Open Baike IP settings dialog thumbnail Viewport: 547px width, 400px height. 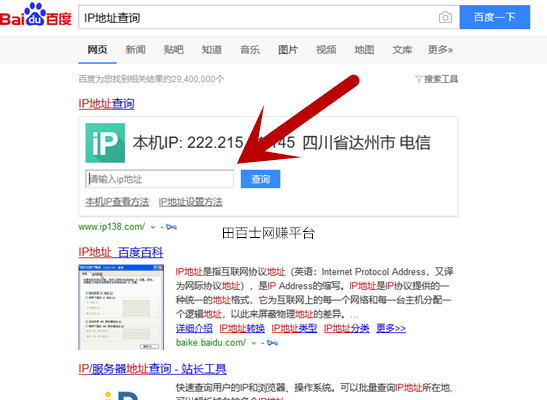click(x=121, y=307)
